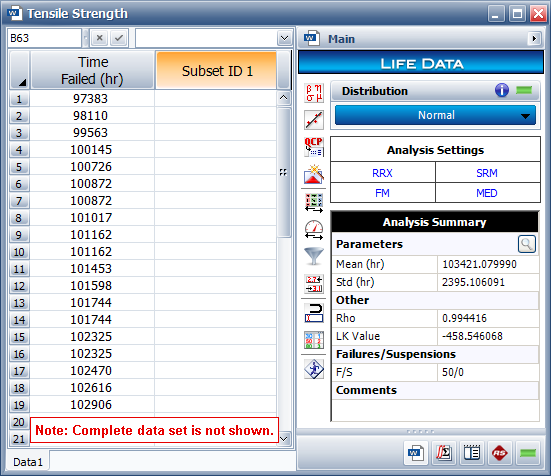
Task: Switch to the Data1 sheet tab
Action: tap(28, 462)
